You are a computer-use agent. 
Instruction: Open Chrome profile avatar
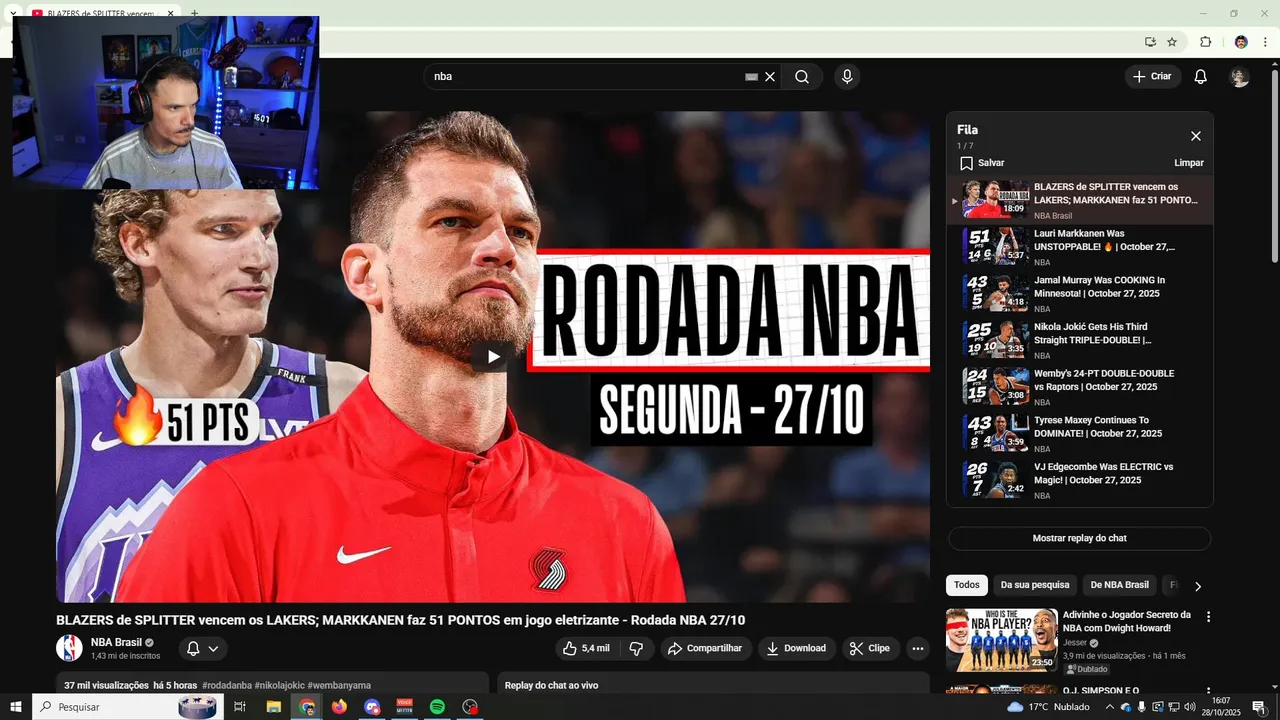pos(1241,42)
